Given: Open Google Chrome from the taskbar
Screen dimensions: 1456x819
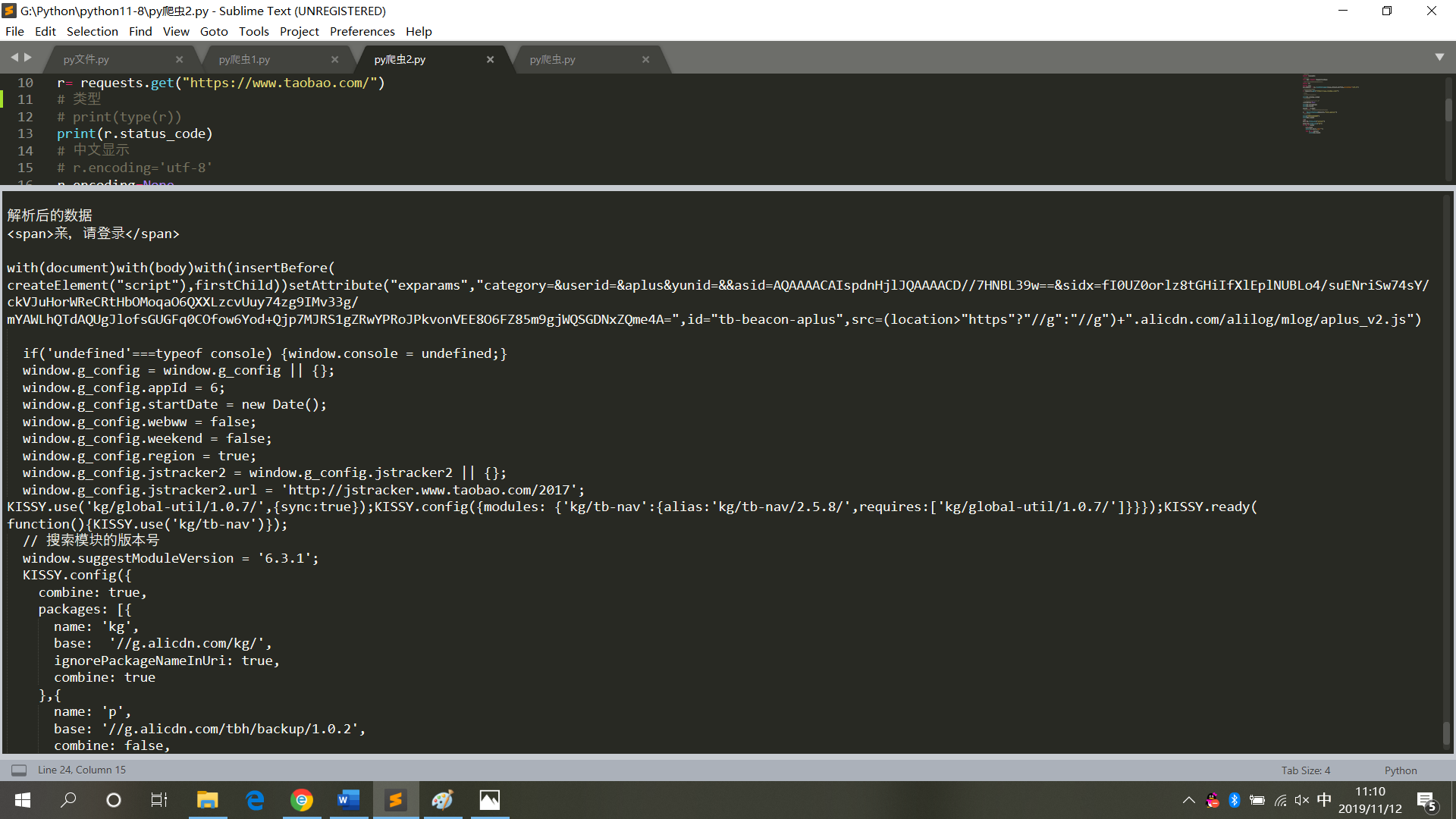Looking at the screenshot, I should (x=302, y=800).
